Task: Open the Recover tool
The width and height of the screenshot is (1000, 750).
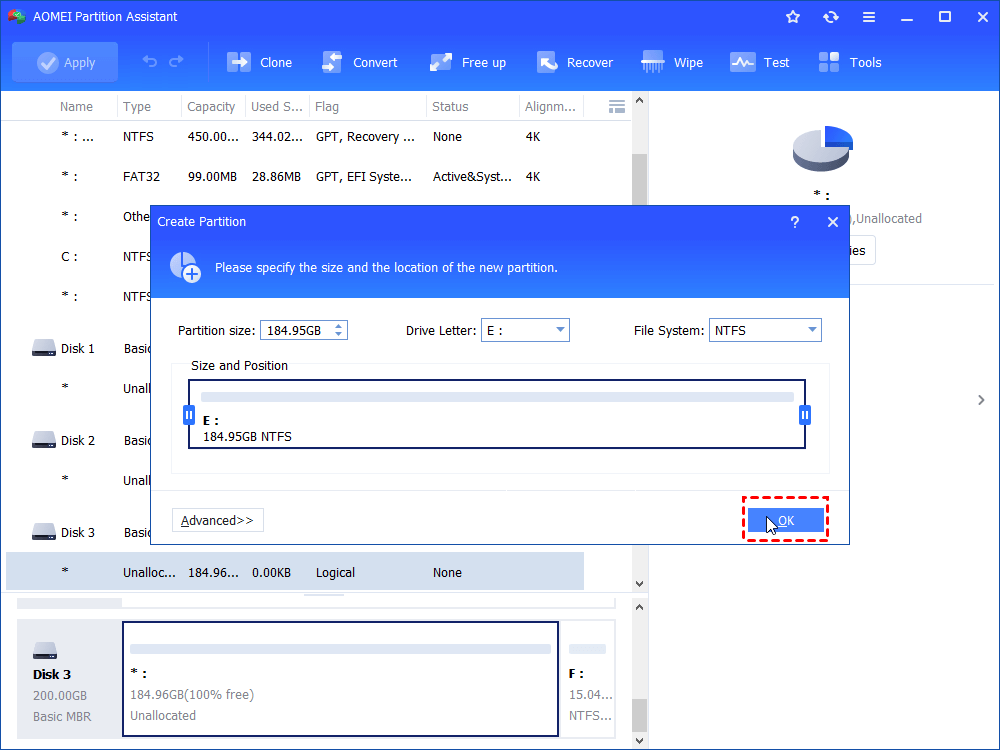Action: (575, 62)
